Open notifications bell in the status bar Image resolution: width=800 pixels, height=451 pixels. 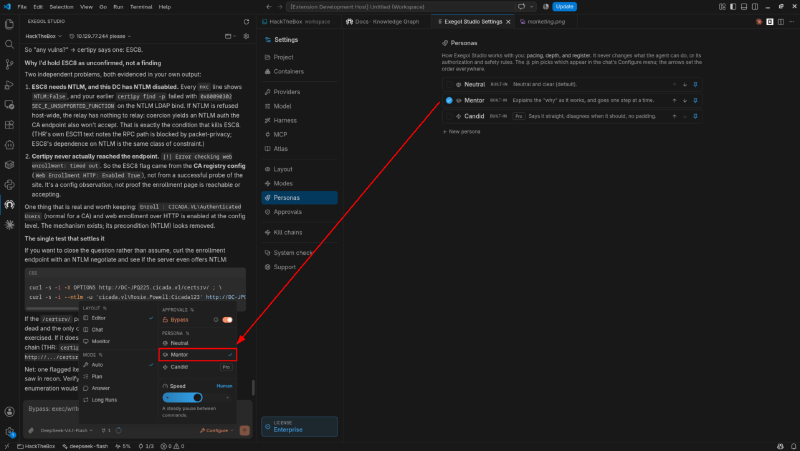coord(793,446)
